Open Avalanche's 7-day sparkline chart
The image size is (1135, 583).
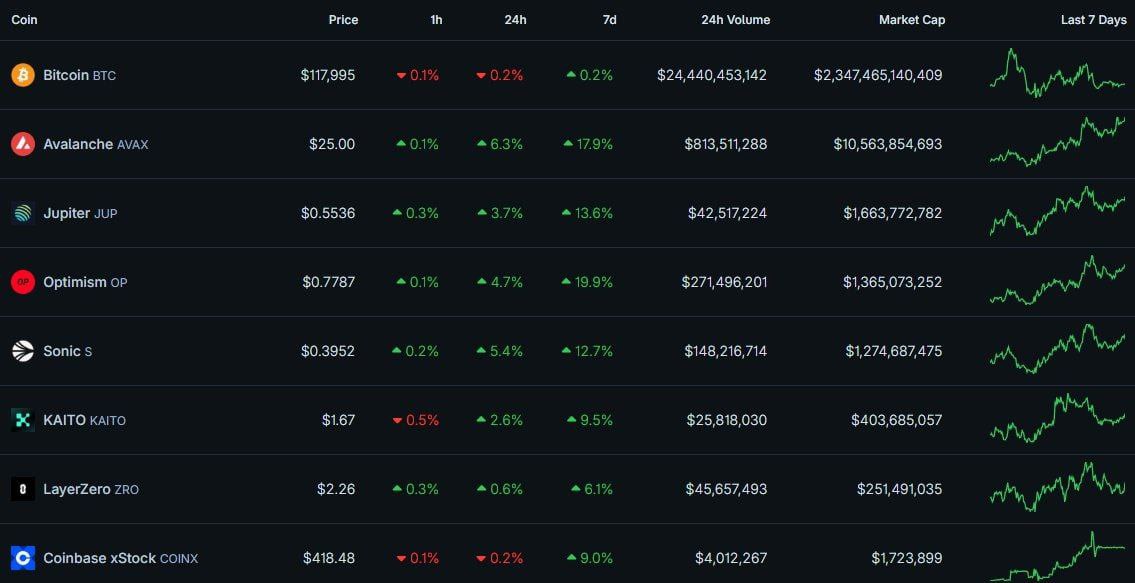(x=1058, y=141)
